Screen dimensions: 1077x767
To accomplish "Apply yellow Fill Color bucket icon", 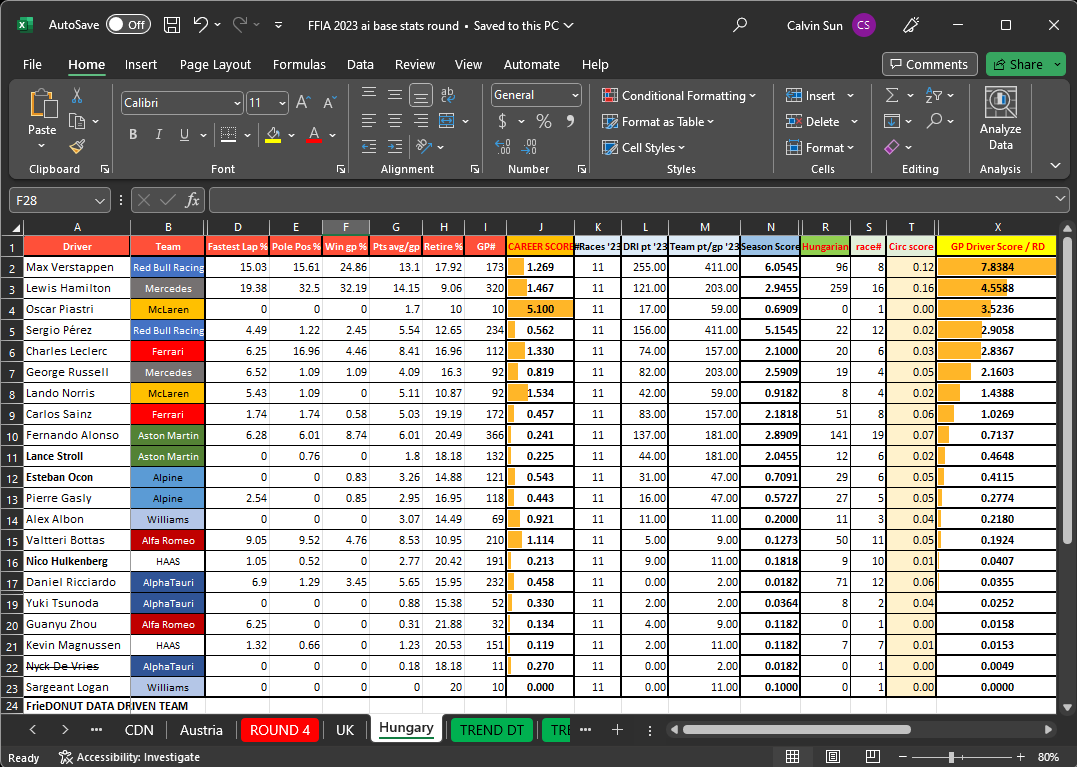I will (273, 135).
